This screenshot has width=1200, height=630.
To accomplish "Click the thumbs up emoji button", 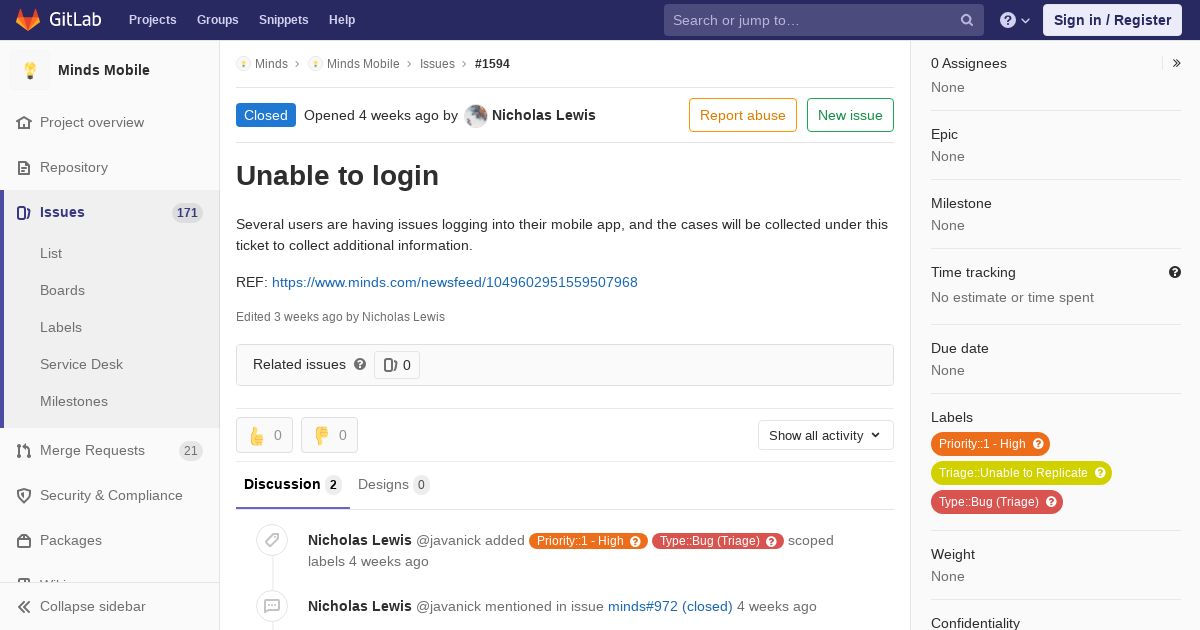I will pos(264,435).
